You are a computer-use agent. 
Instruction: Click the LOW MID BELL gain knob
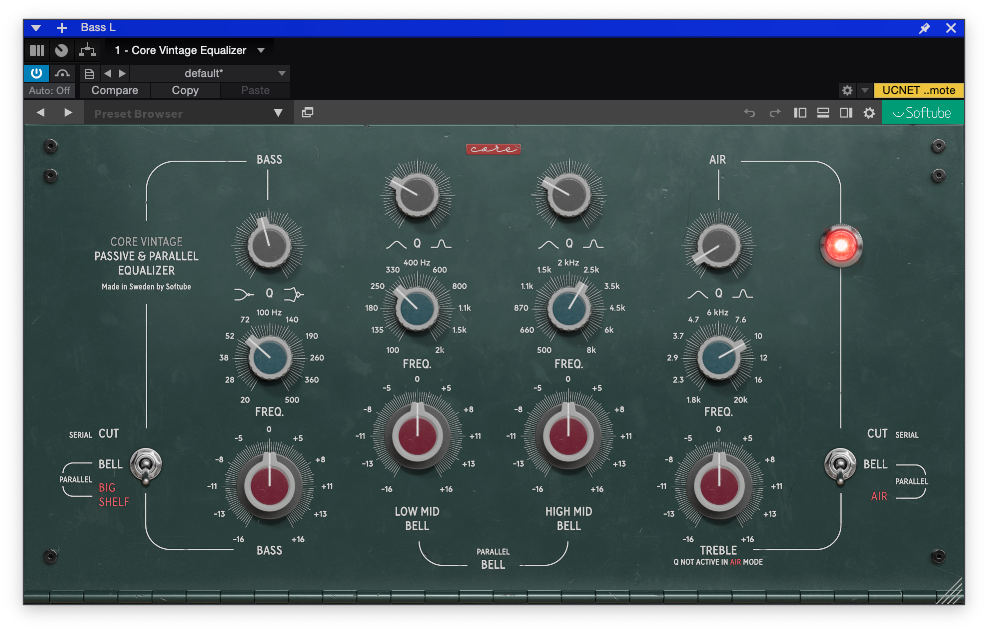416,435
